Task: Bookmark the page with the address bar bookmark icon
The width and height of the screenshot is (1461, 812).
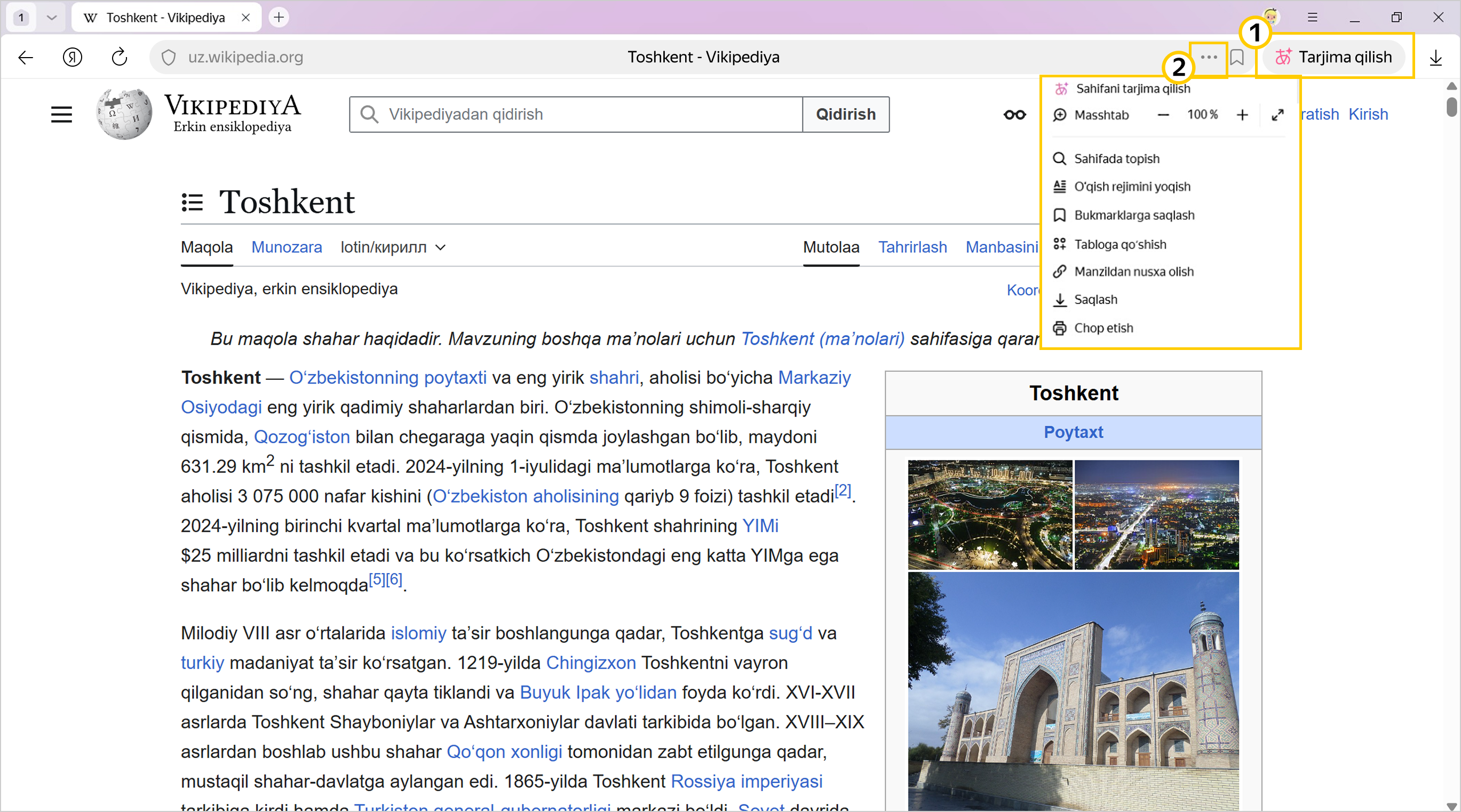Action: 1237,57
